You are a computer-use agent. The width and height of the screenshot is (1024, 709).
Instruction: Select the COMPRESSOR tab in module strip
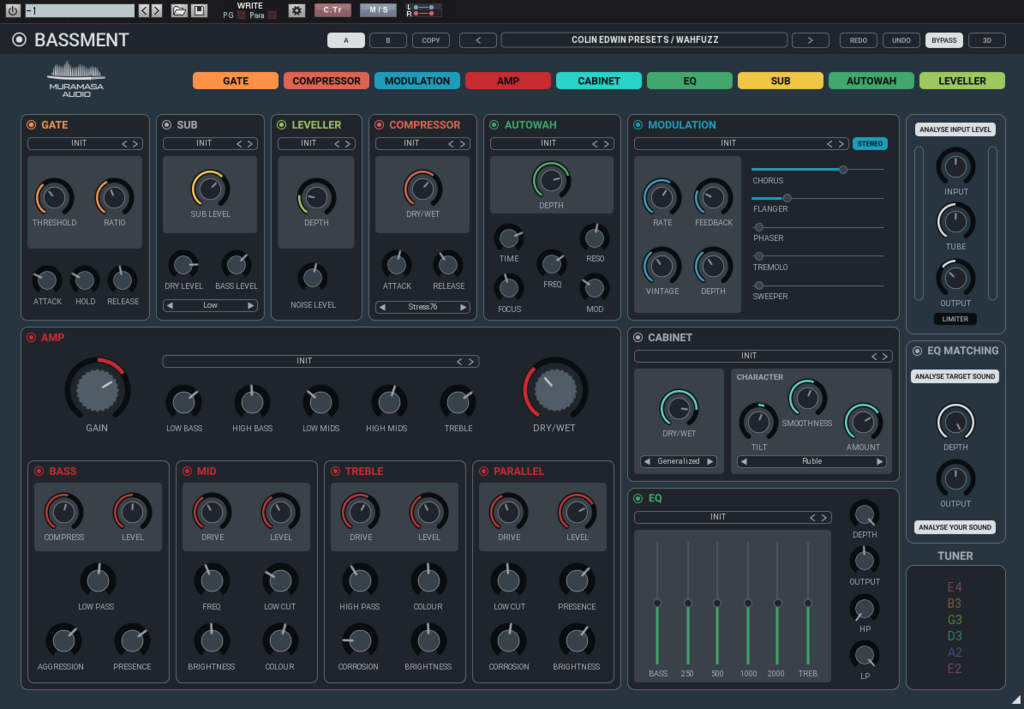(x=327, y=81)
